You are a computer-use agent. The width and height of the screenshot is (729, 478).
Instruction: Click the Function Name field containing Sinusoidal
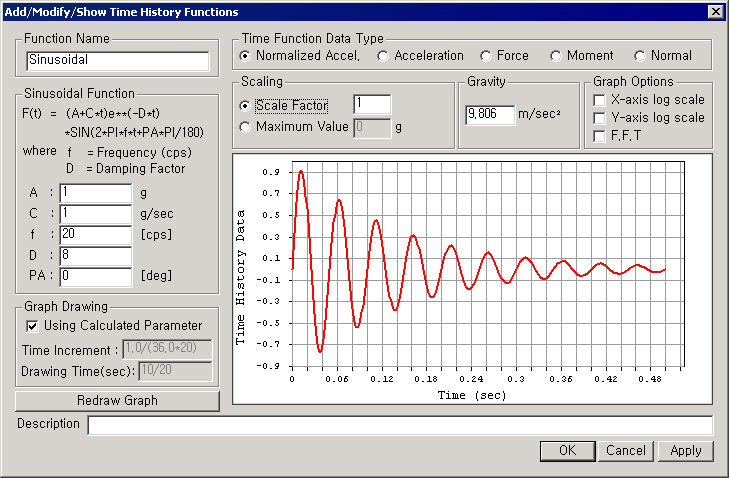tap(118, 60)
